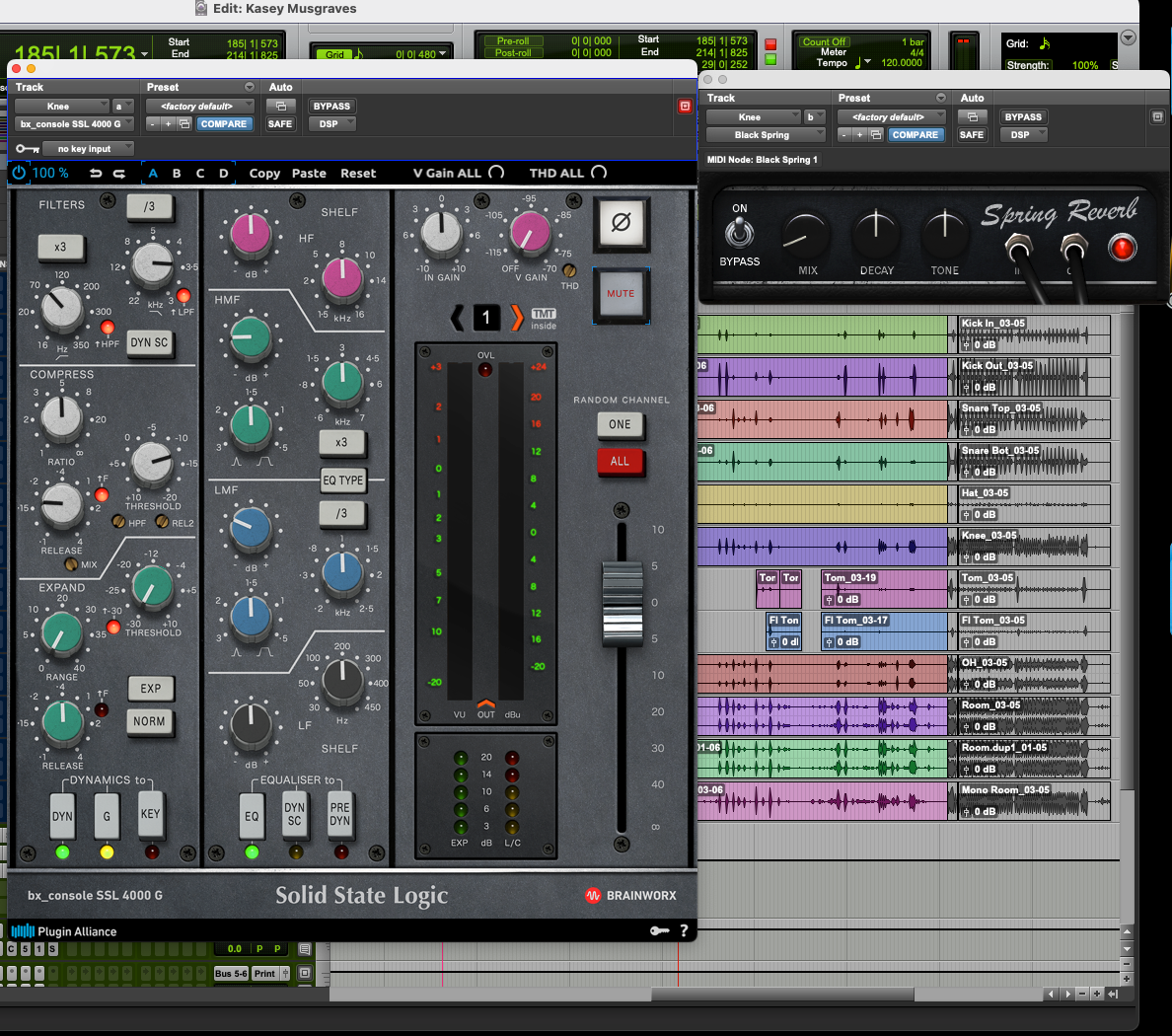Toggle the EQ TYPE button
The image size is (1172, 1036).
[x=343, y=480]
